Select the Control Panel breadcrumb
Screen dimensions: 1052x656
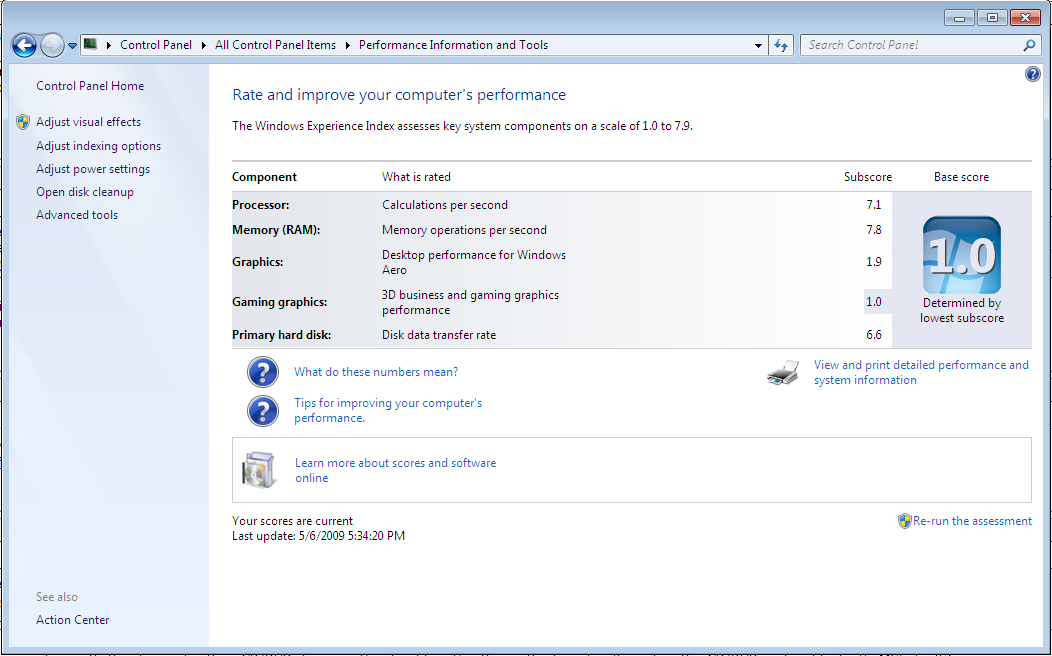click(x=156, y=45)
